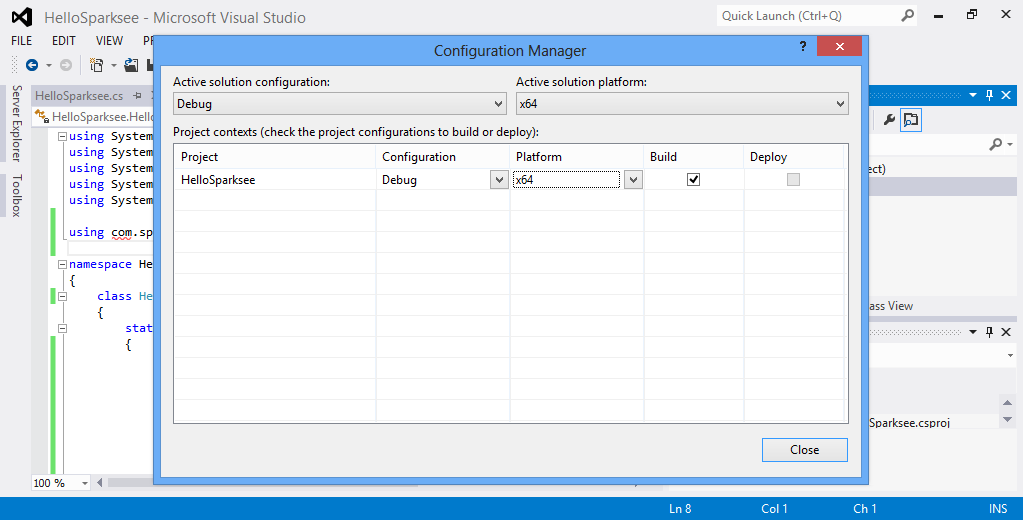Click the Ln 8 status bar entry
Viewport: 1023px width, 520px height.
680,508
